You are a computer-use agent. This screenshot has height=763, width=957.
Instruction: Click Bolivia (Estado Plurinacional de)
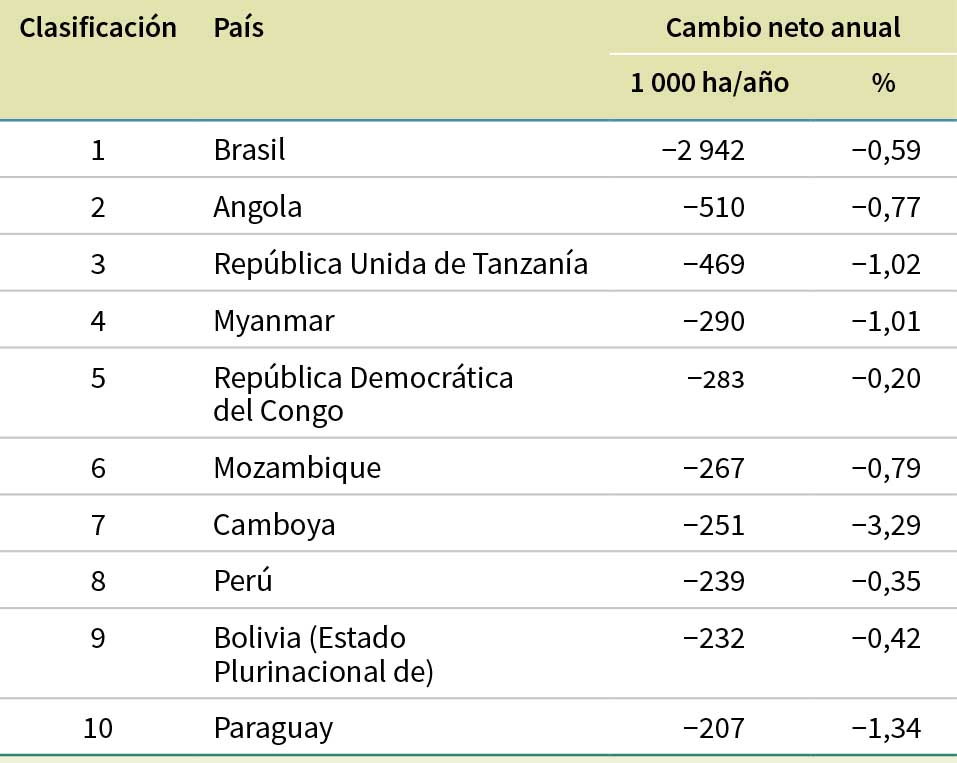click(x=322, y=655)
